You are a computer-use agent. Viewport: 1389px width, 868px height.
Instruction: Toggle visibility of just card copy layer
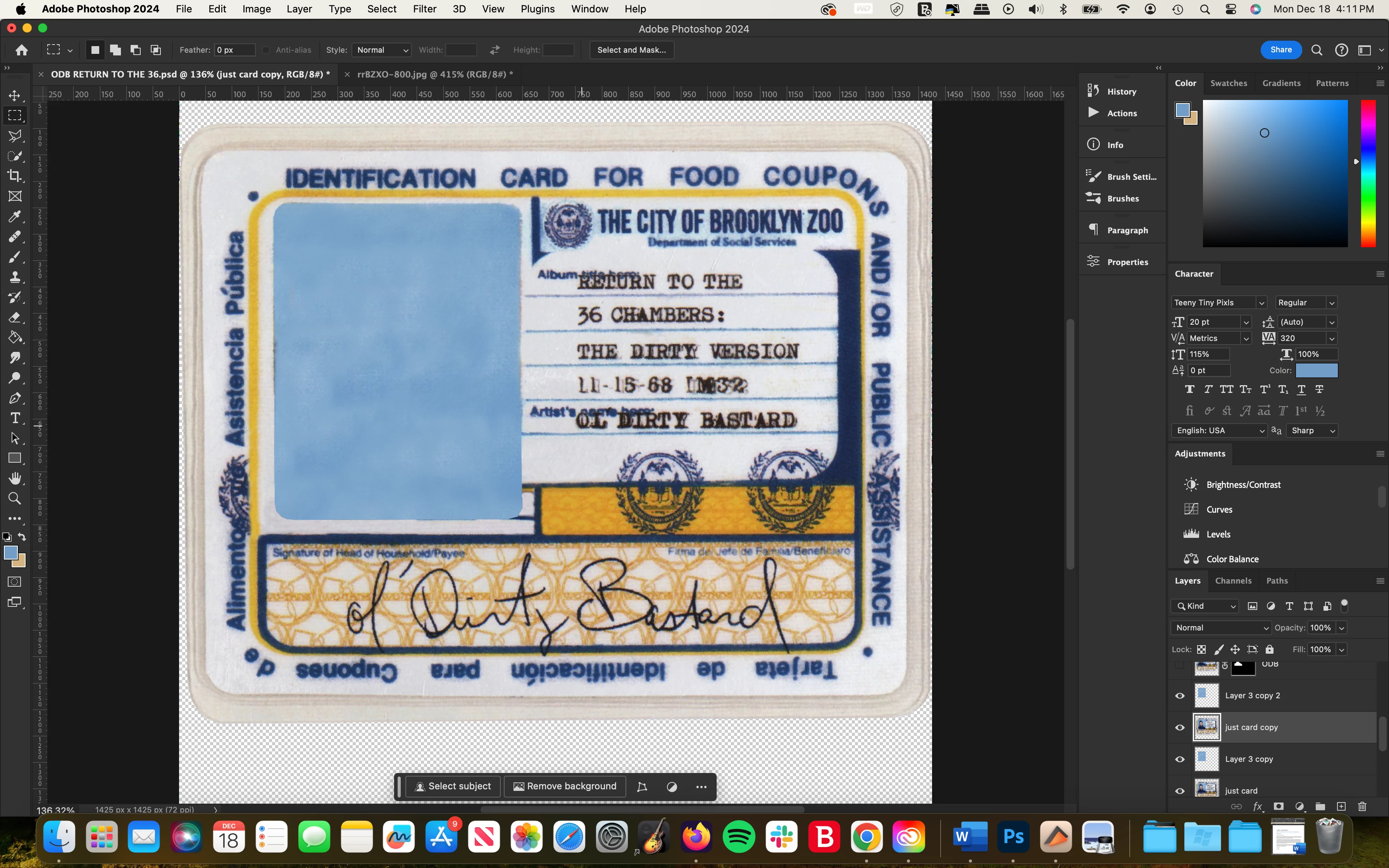(x=1179, y=727)
